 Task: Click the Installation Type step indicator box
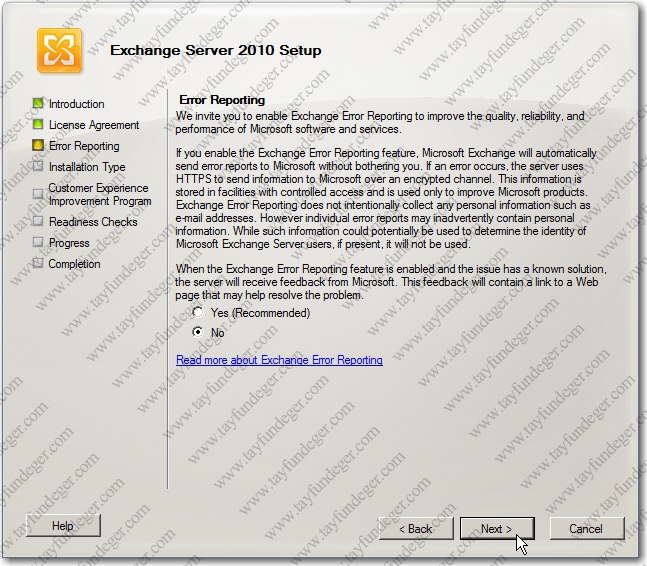pyautogui.click(x=38, y=166)
